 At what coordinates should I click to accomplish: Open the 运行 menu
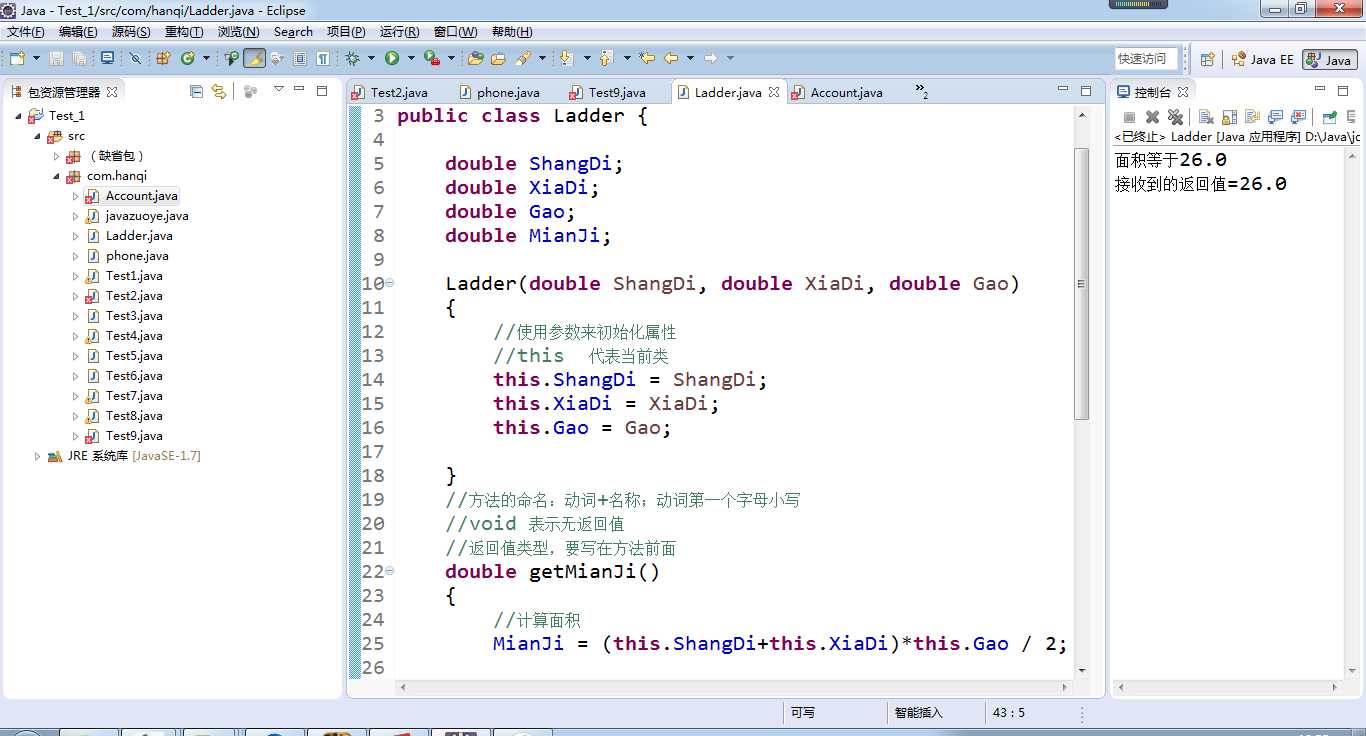[400, 32]
